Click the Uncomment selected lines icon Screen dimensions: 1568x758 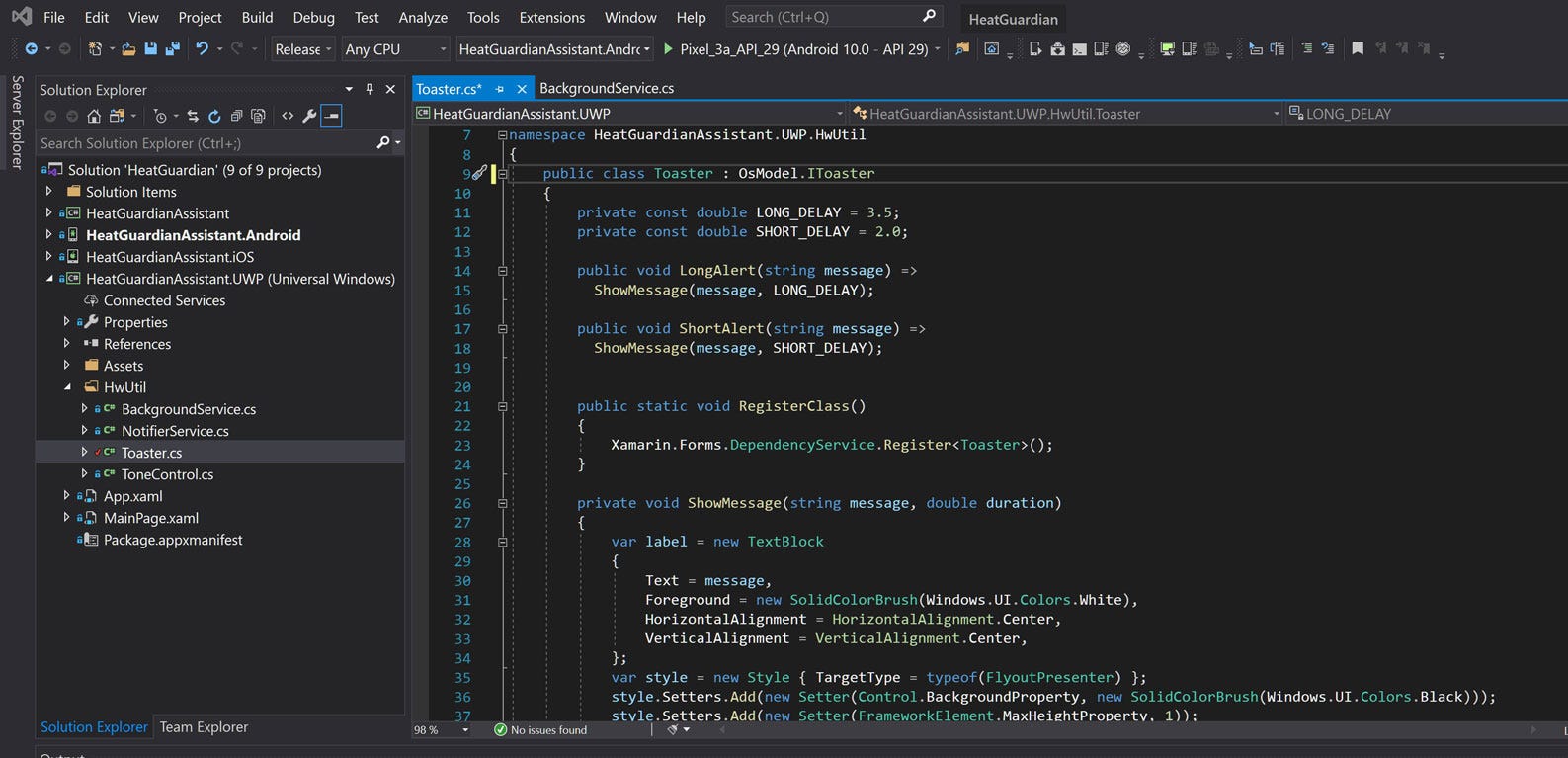pos(1327,48)
